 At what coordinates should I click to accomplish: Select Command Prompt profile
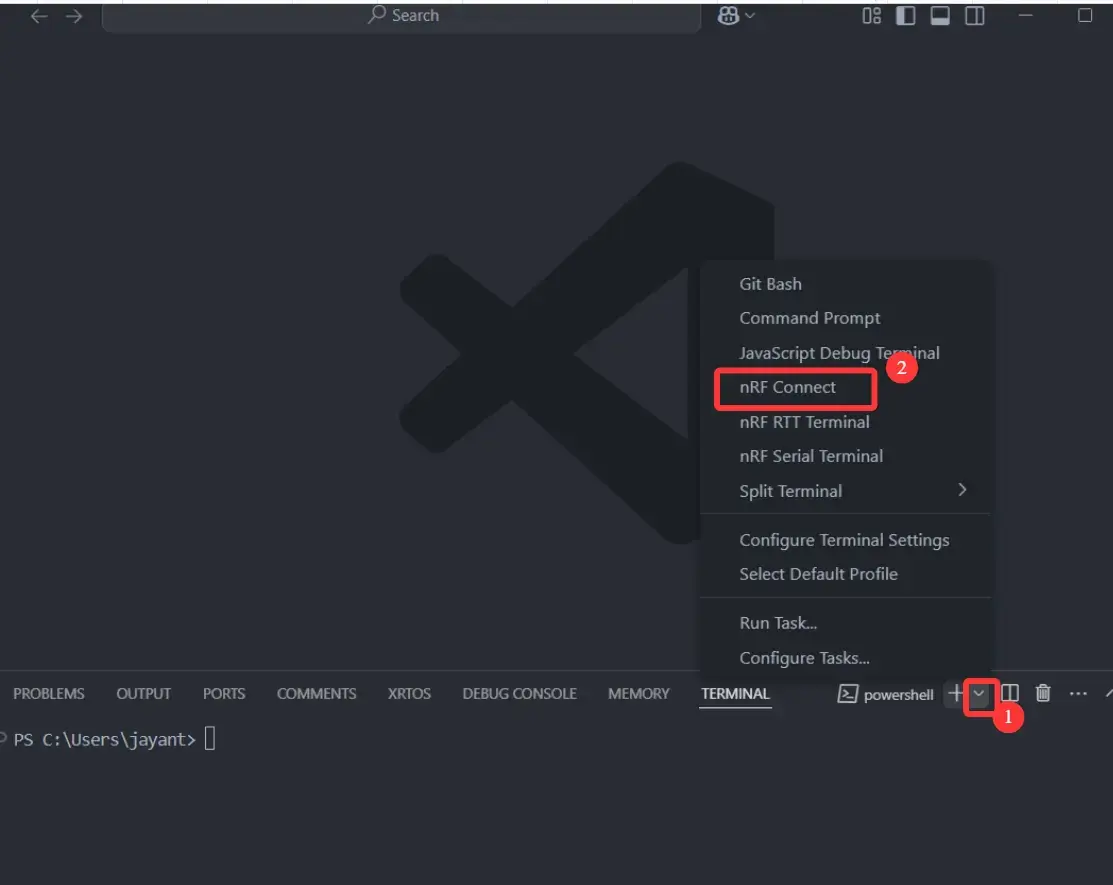click(x=845, y=318)
